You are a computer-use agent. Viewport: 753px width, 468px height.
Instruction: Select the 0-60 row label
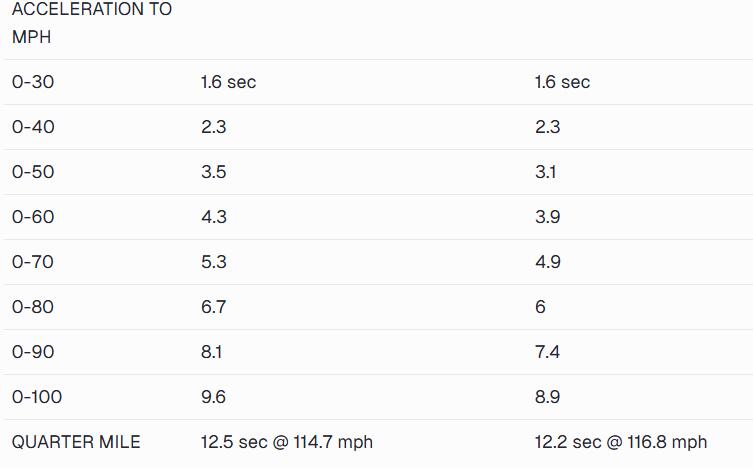(x=33, y=217)
